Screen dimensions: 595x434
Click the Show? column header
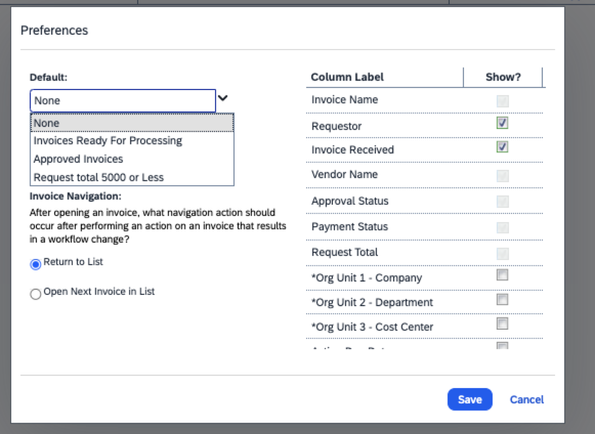(x=503, y=77)
